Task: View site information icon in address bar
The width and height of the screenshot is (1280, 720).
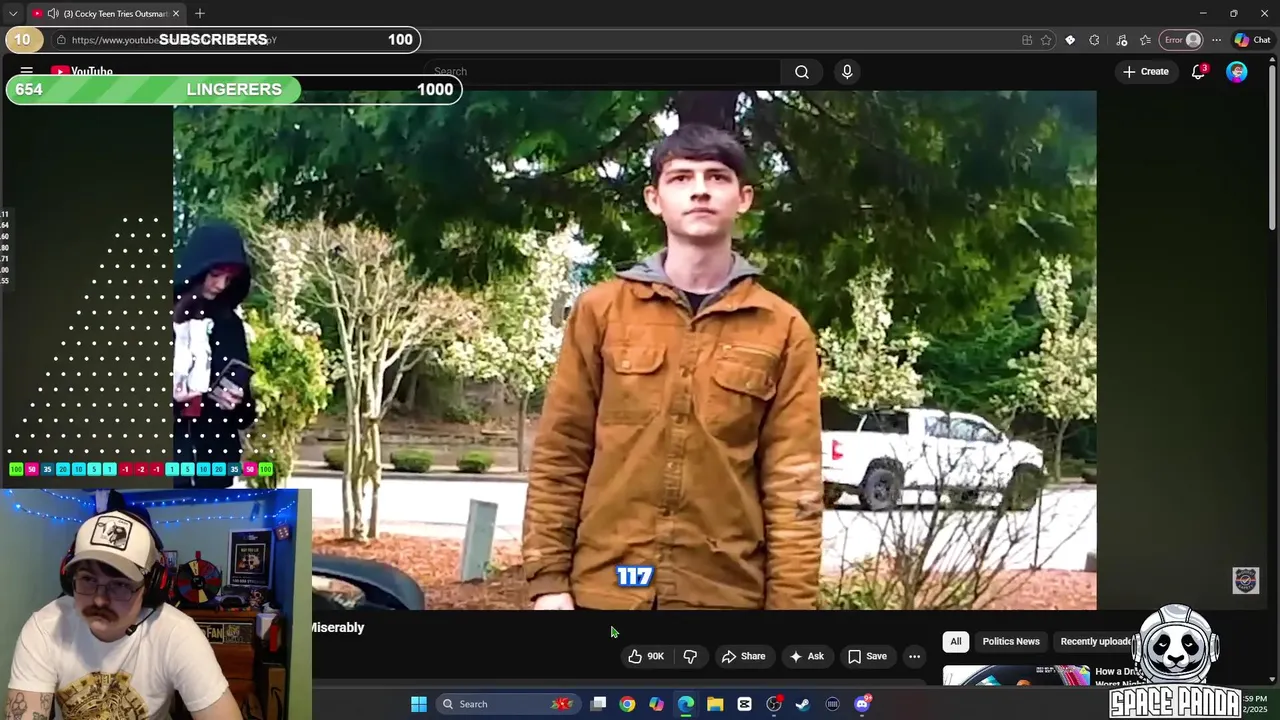Action: (x=61, y=40)
